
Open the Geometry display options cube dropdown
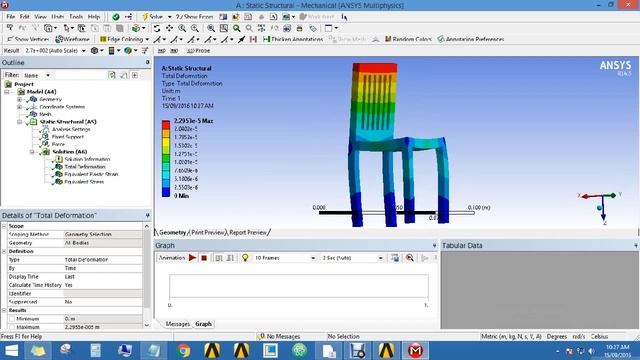tap(97, 51)
